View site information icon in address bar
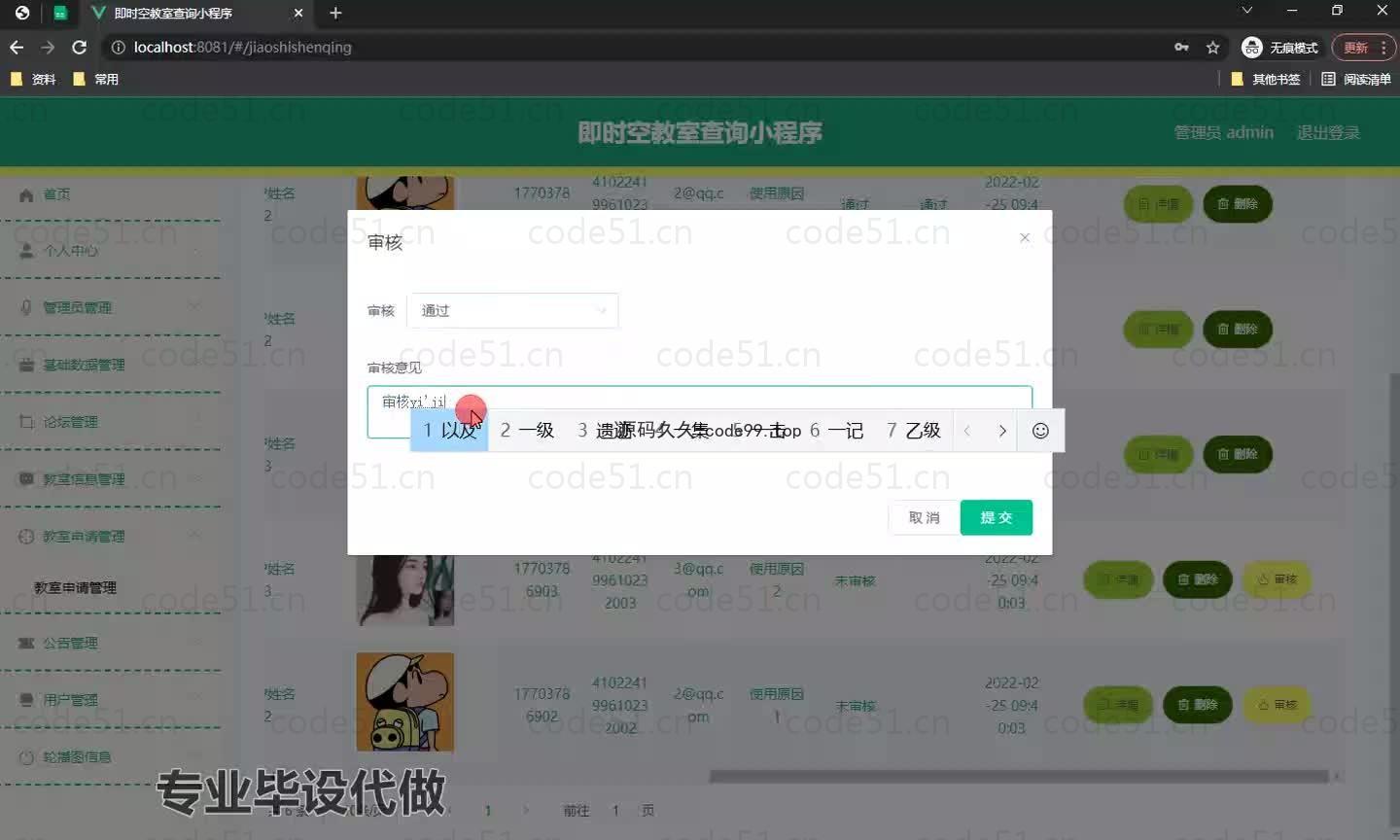Image resolution: width=1400 pixels, height=840 pixels. 118,47
